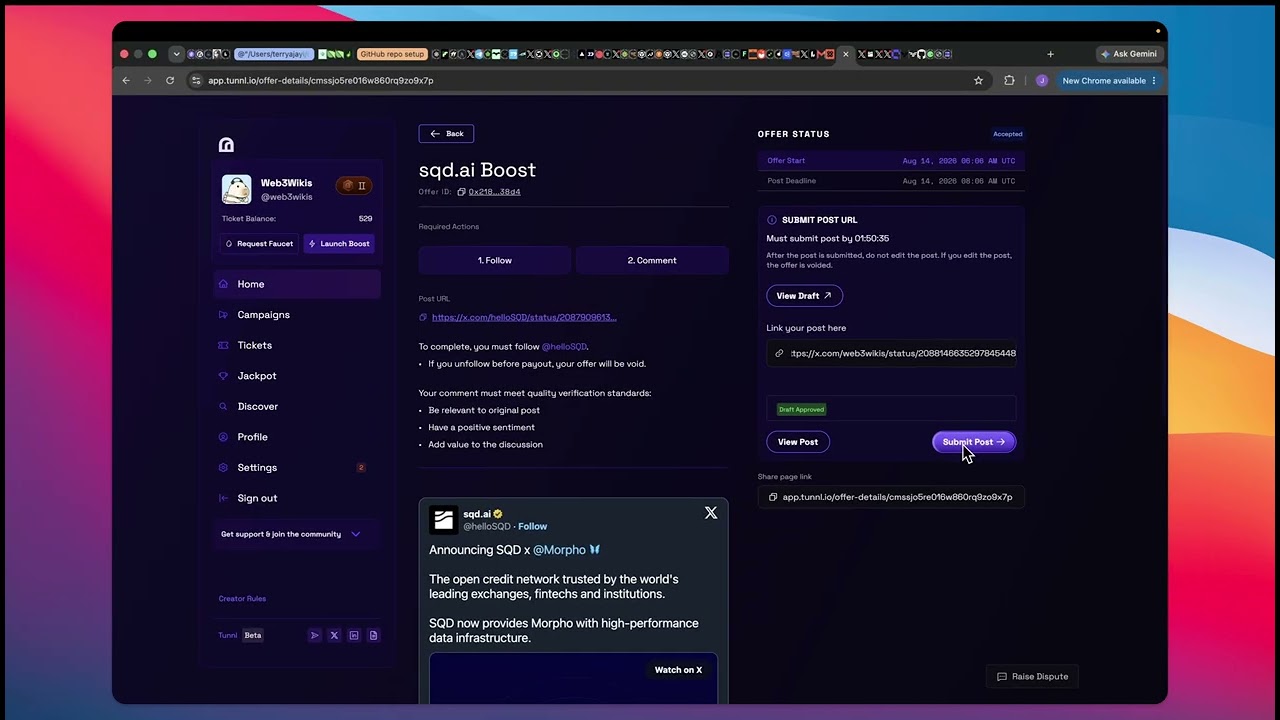Open Discover in the sidebar
The width and height of the screenshot is (1280, 720).
point(297,406)
